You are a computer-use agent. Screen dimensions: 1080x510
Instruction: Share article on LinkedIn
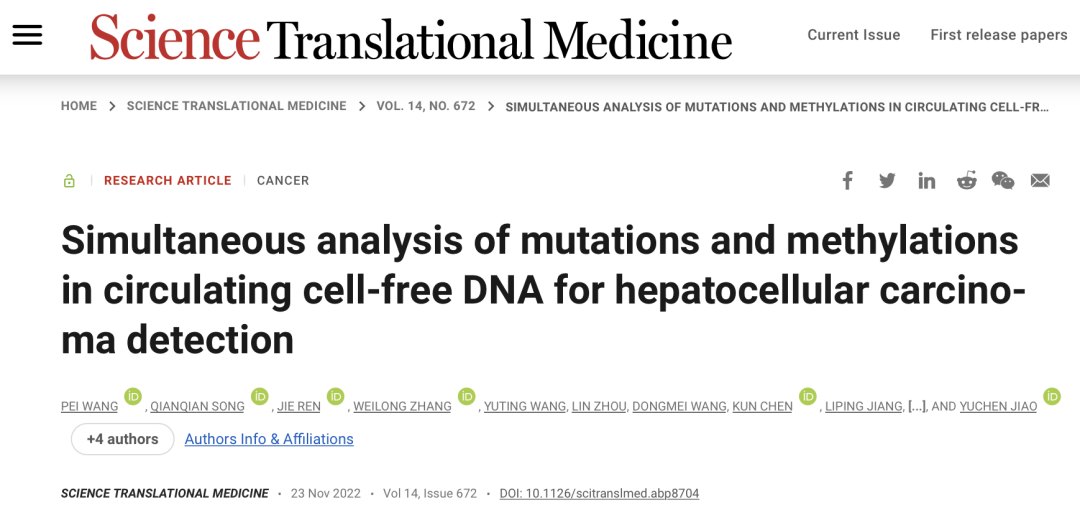click(927, 181)
